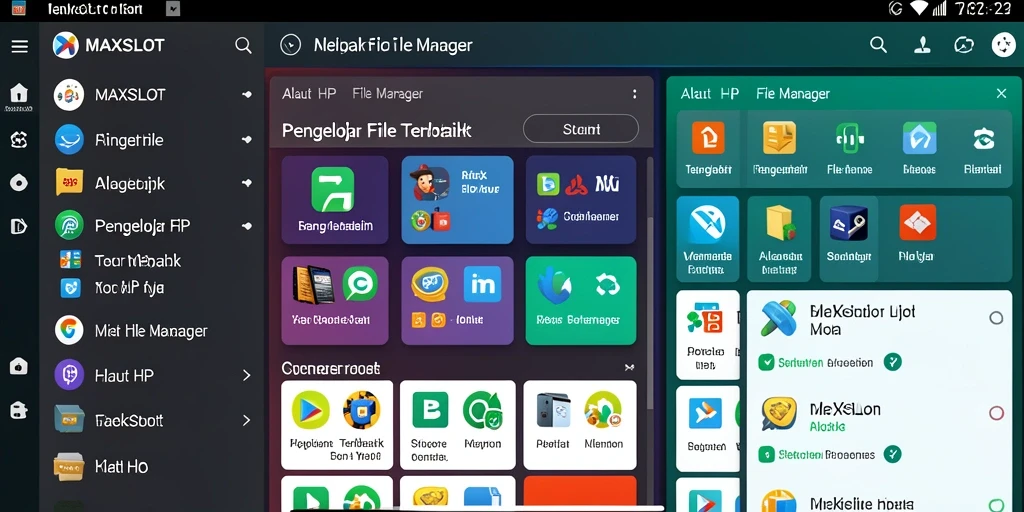Go to the home icon in left rail
1024x512 pixels.
pos(19,93)
